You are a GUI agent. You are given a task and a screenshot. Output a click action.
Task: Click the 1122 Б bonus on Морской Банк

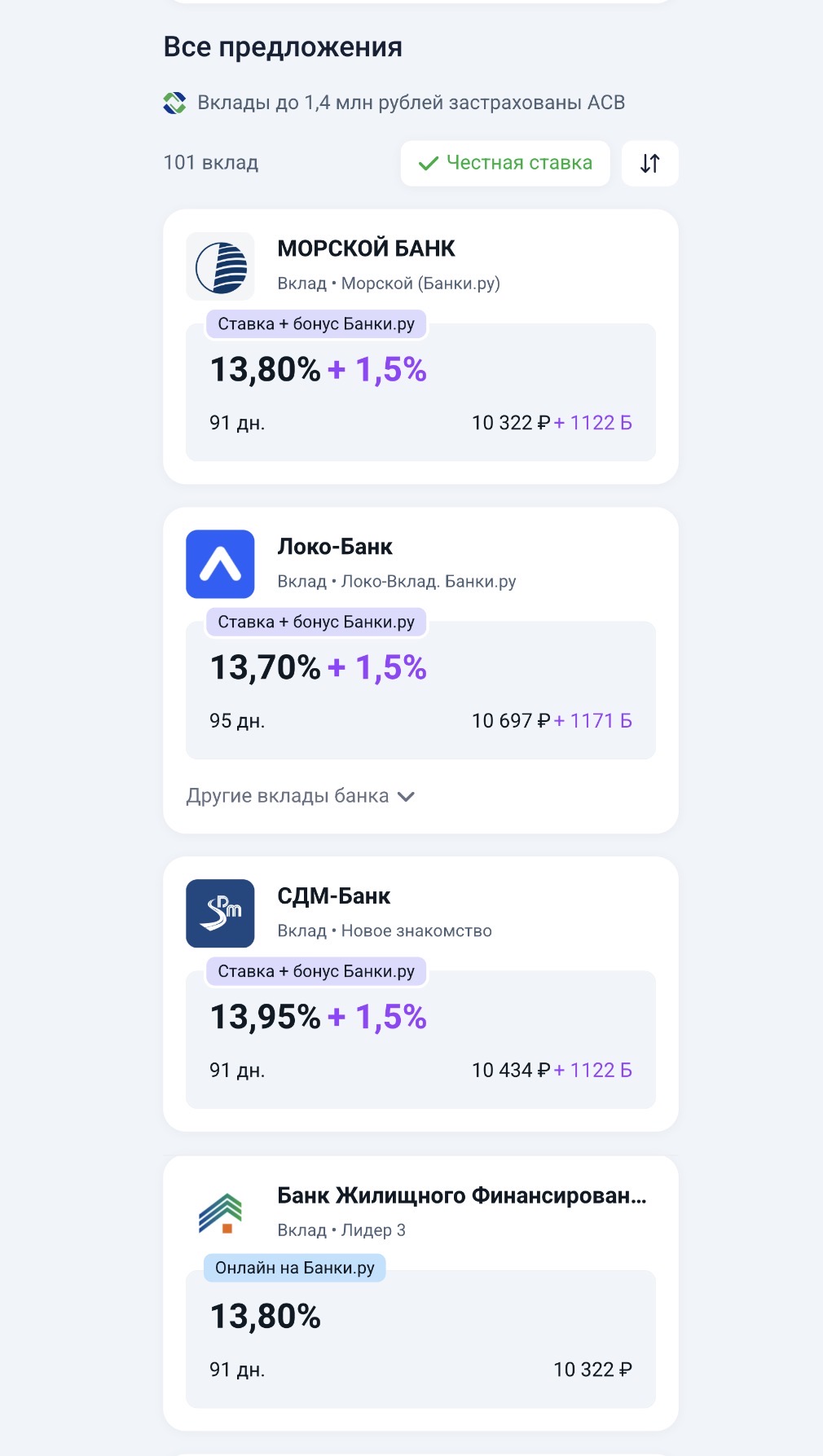point(600,423)
